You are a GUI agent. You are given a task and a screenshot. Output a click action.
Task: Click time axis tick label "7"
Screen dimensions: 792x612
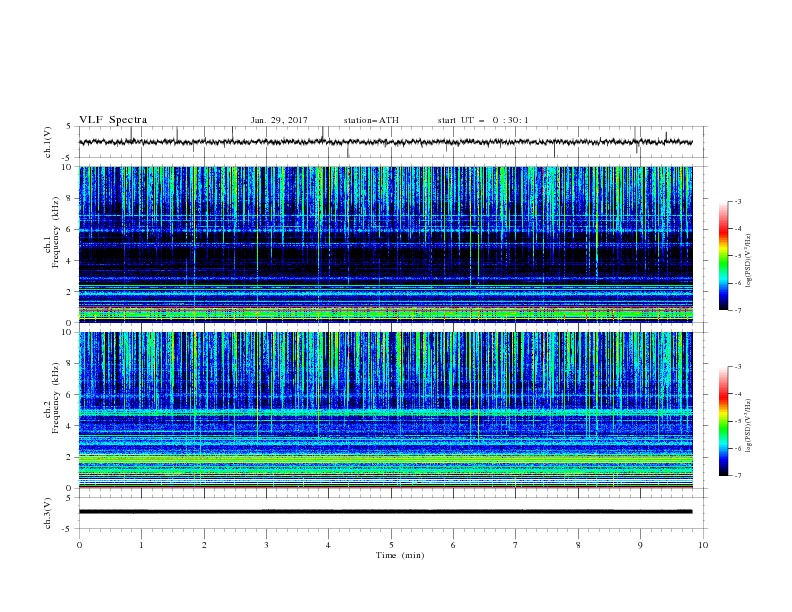click(516, 545)
